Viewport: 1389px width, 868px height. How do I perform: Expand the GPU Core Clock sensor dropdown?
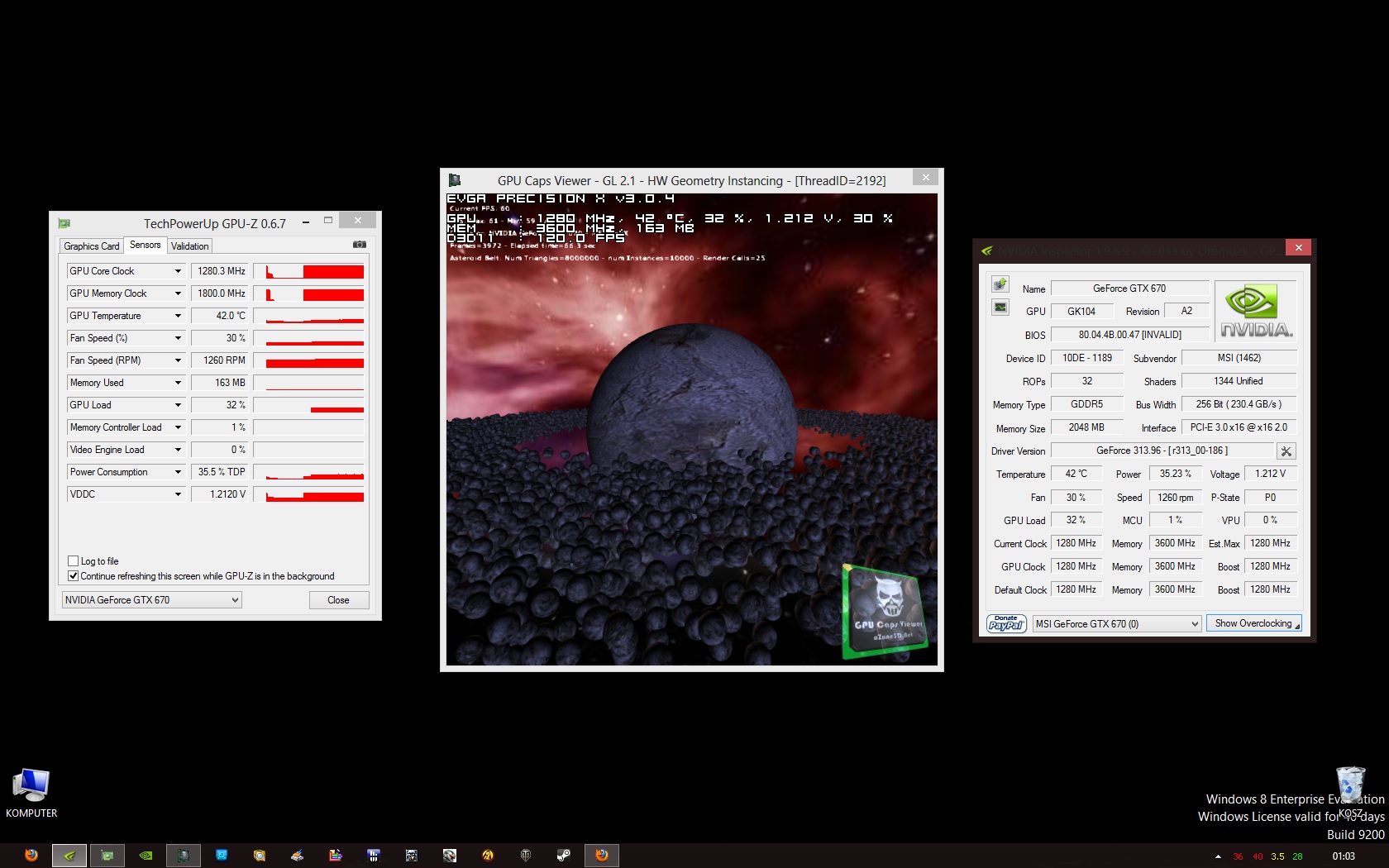pyautogui.click(x=178, y=271)
